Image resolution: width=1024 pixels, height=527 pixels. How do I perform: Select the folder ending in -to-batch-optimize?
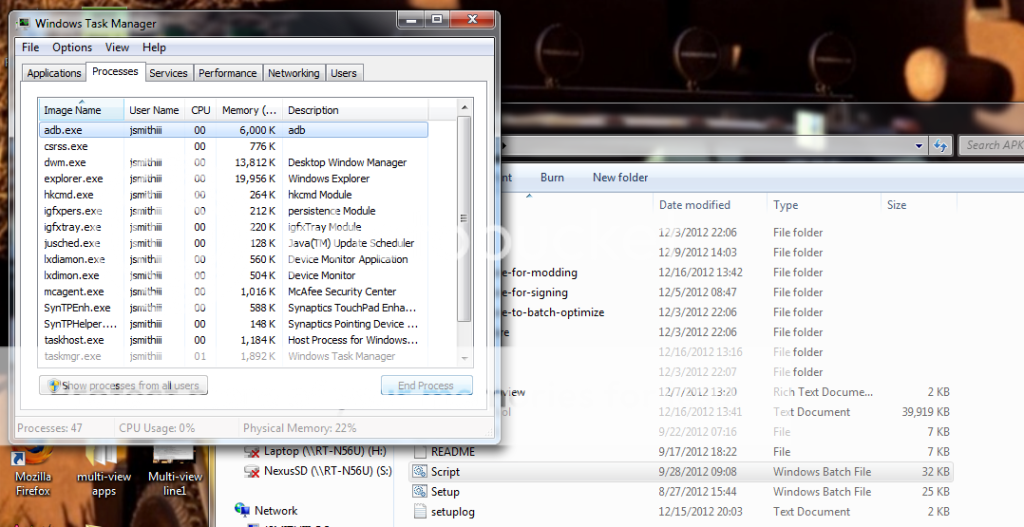point(552,312)
